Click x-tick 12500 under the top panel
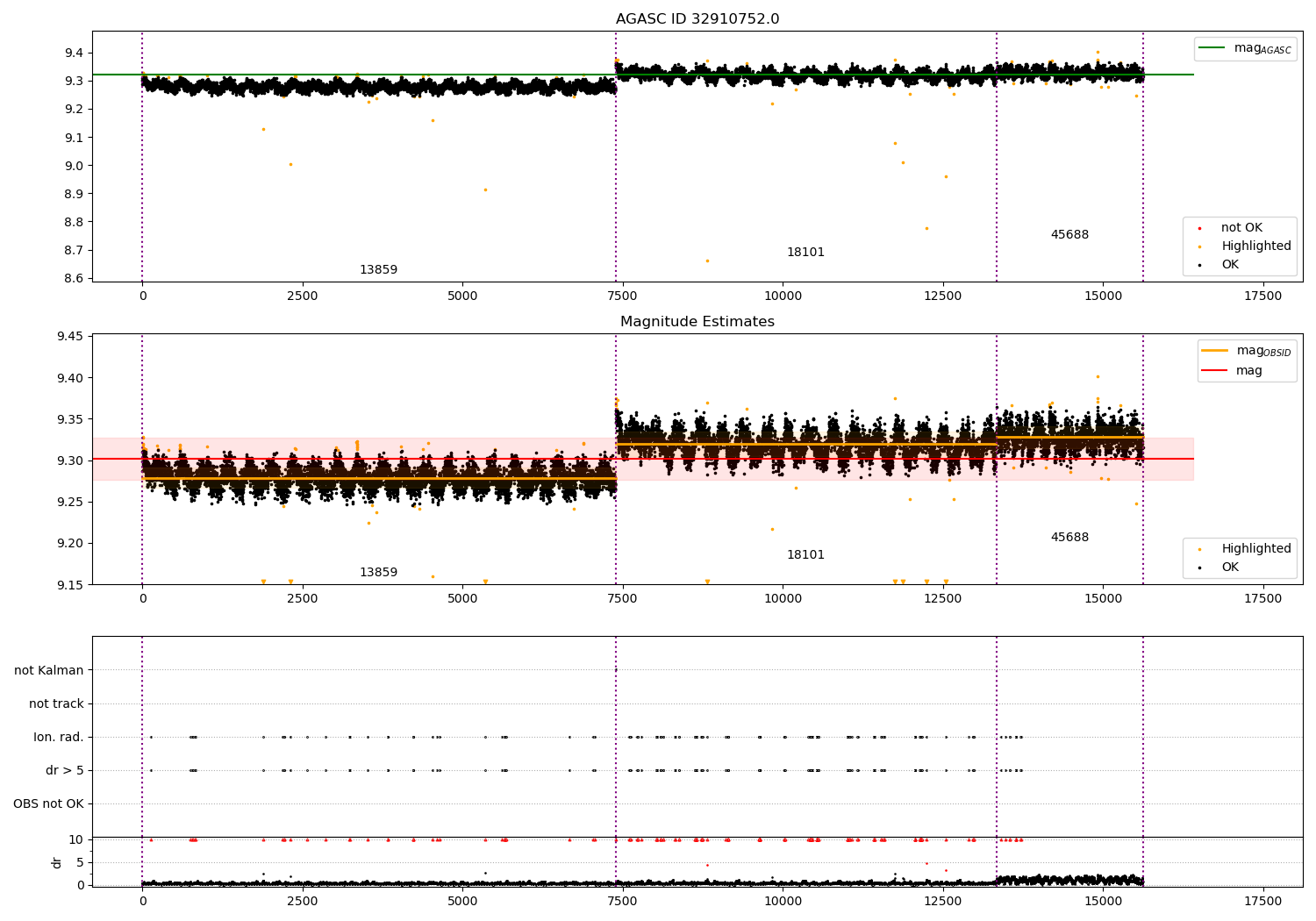 coord(943,296)
